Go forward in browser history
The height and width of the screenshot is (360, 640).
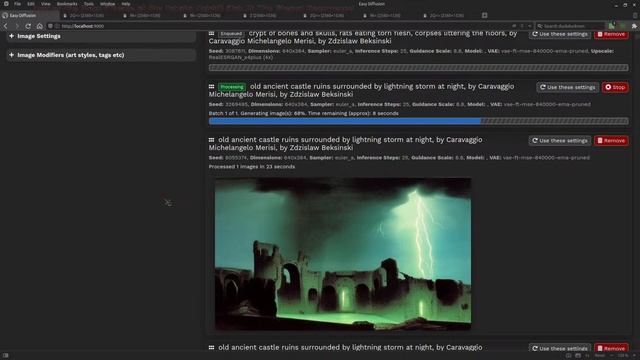pos(17,26)
